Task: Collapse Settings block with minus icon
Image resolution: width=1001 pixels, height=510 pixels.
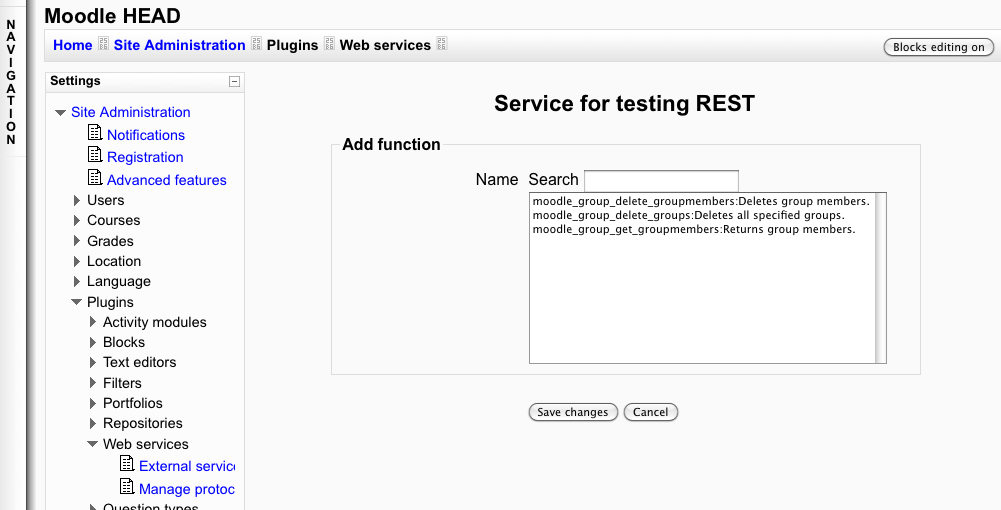Action: click(x=234, y=82)
